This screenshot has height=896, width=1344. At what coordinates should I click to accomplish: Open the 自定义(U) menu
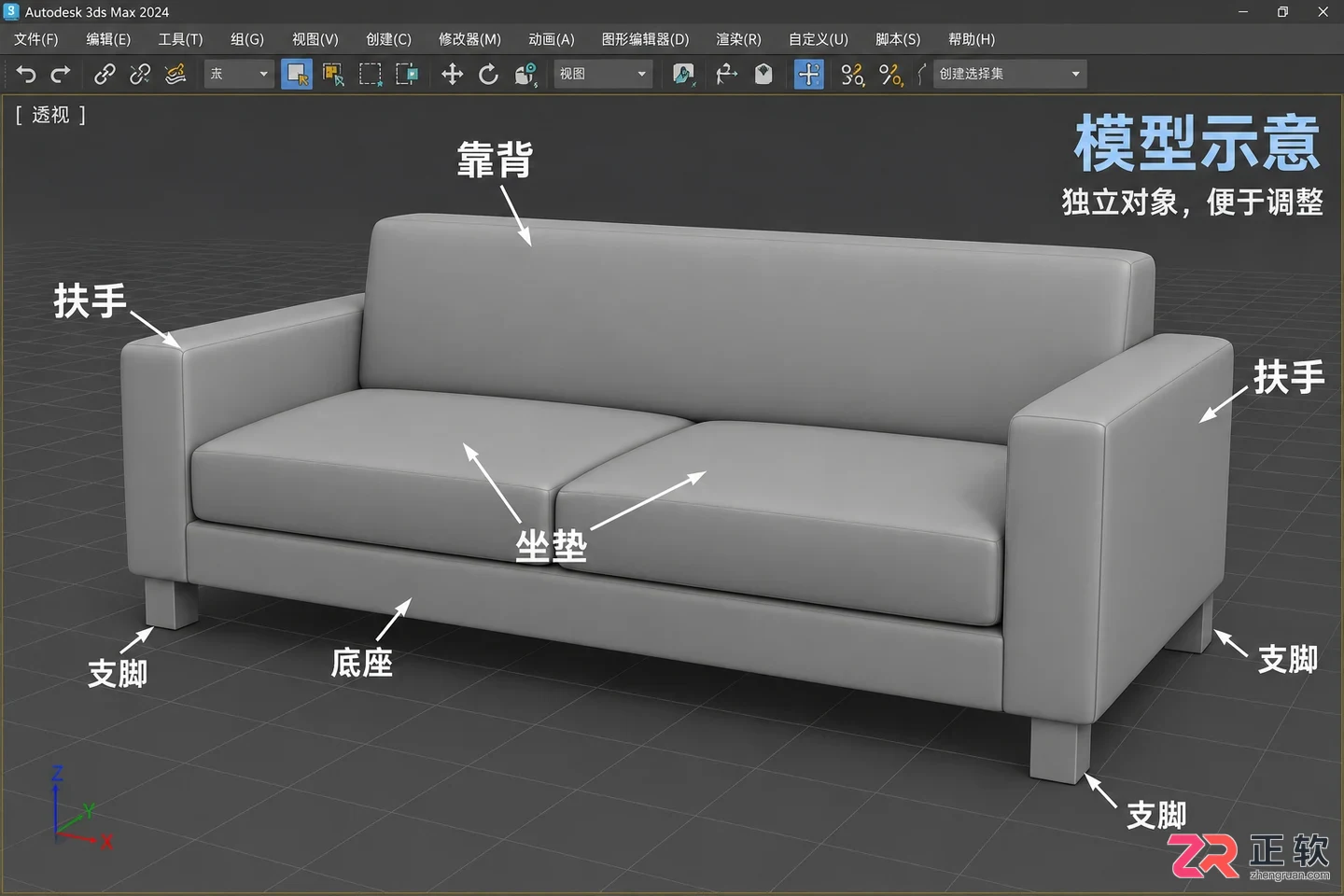pyautogui.click(x=819, y=39)
